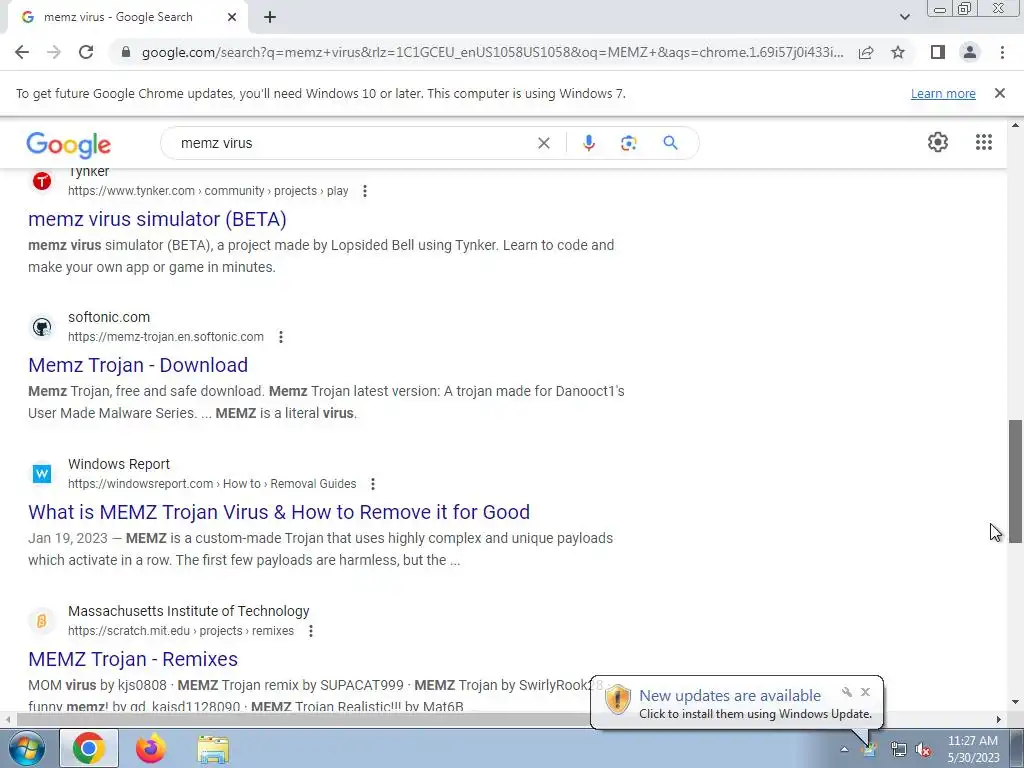Open more options for softonic result

point(281,337)
